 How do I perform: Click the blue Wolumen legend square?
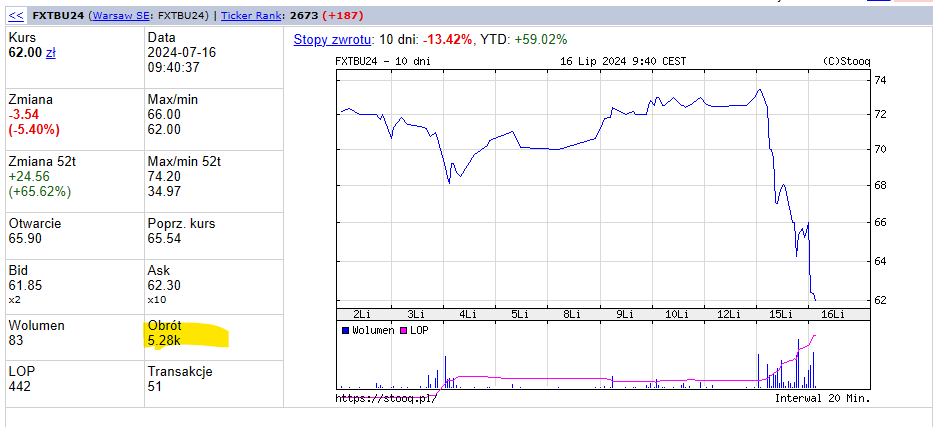point(345,330)
